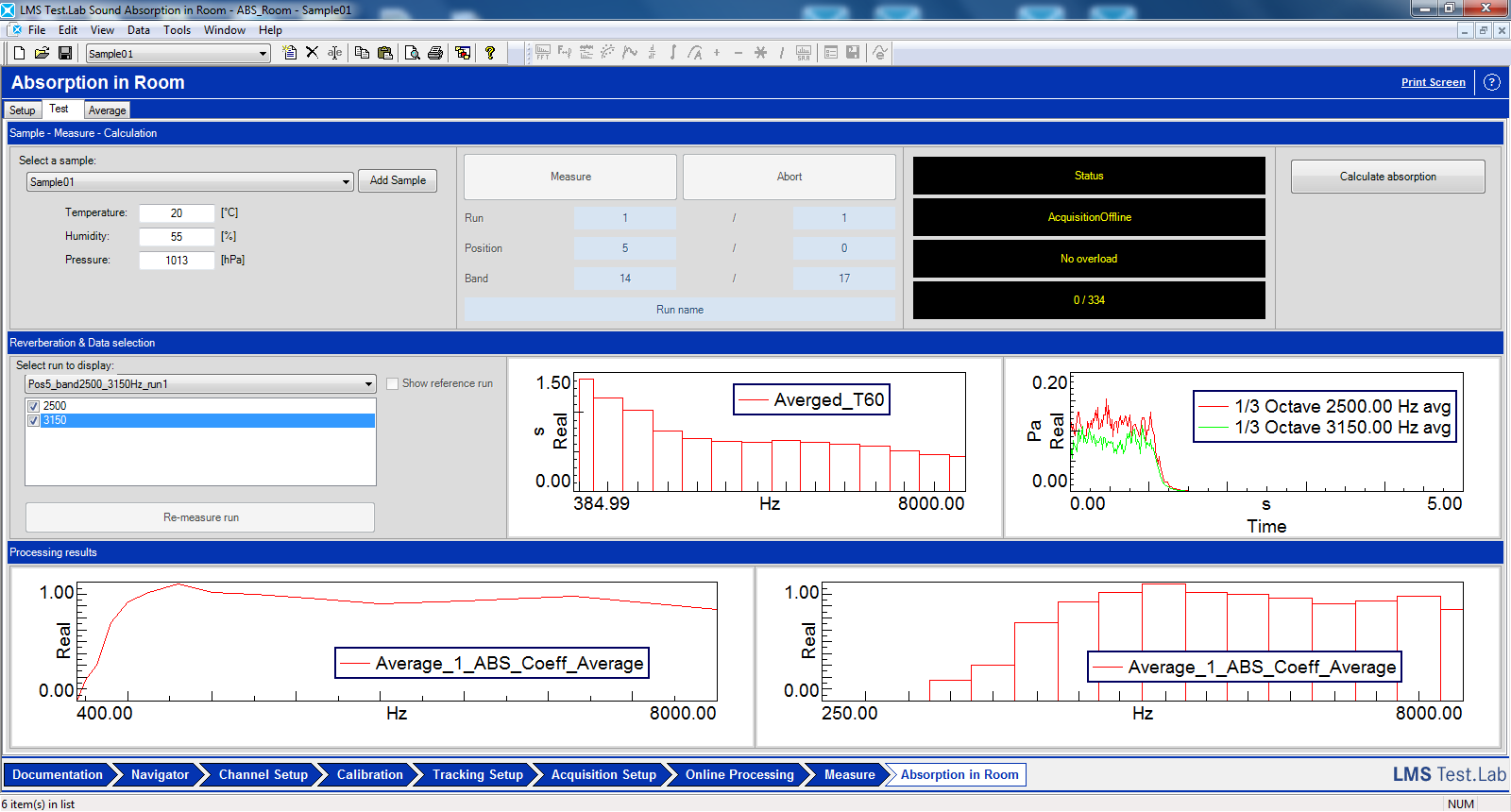The width and height of the screenshot is (1511, 812).
Task: Click the round help icon beside Print Screen
Action: click(x=1492, y=82)
